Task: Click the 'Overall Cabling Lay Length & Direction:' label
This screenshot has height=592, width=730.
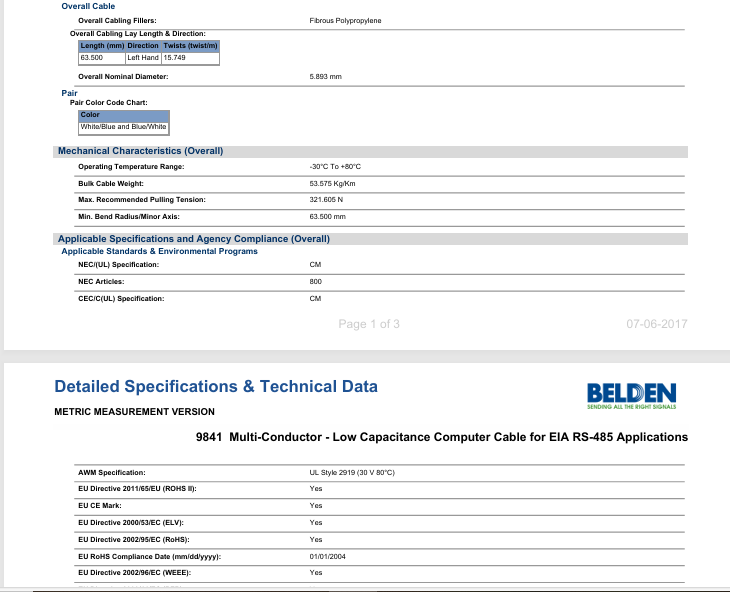Action: click(x=138, y=34)
